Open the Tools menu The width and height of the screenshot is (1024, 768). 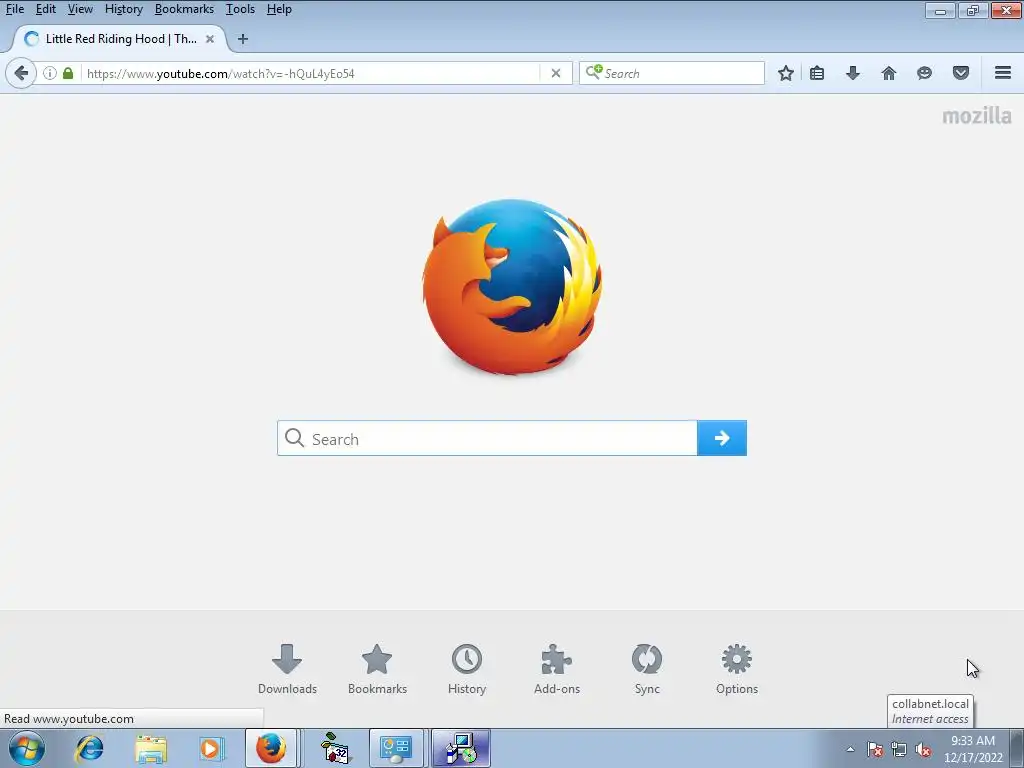point(240,9)
